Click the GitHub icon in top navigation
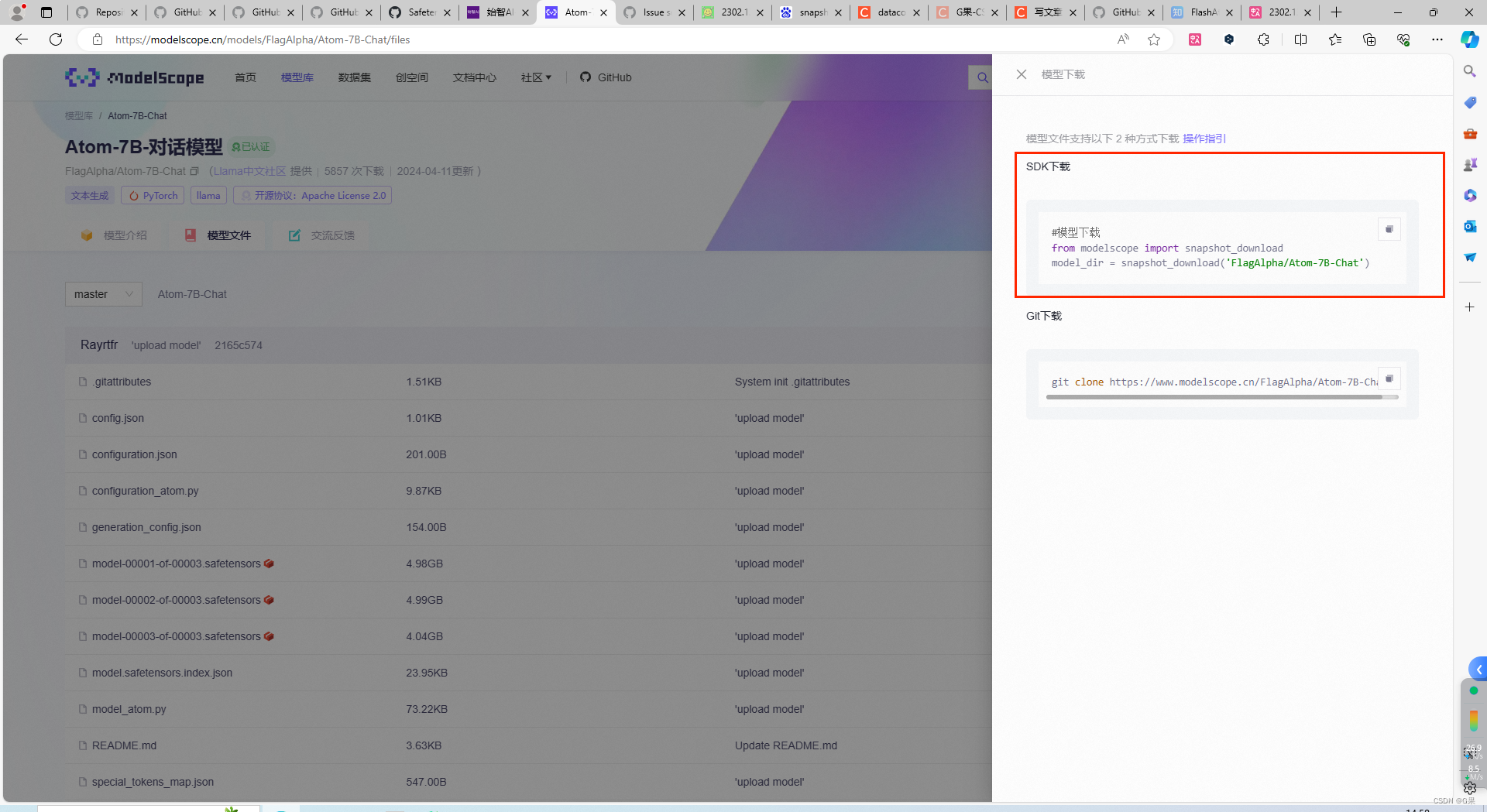 [x=586, y=77]
